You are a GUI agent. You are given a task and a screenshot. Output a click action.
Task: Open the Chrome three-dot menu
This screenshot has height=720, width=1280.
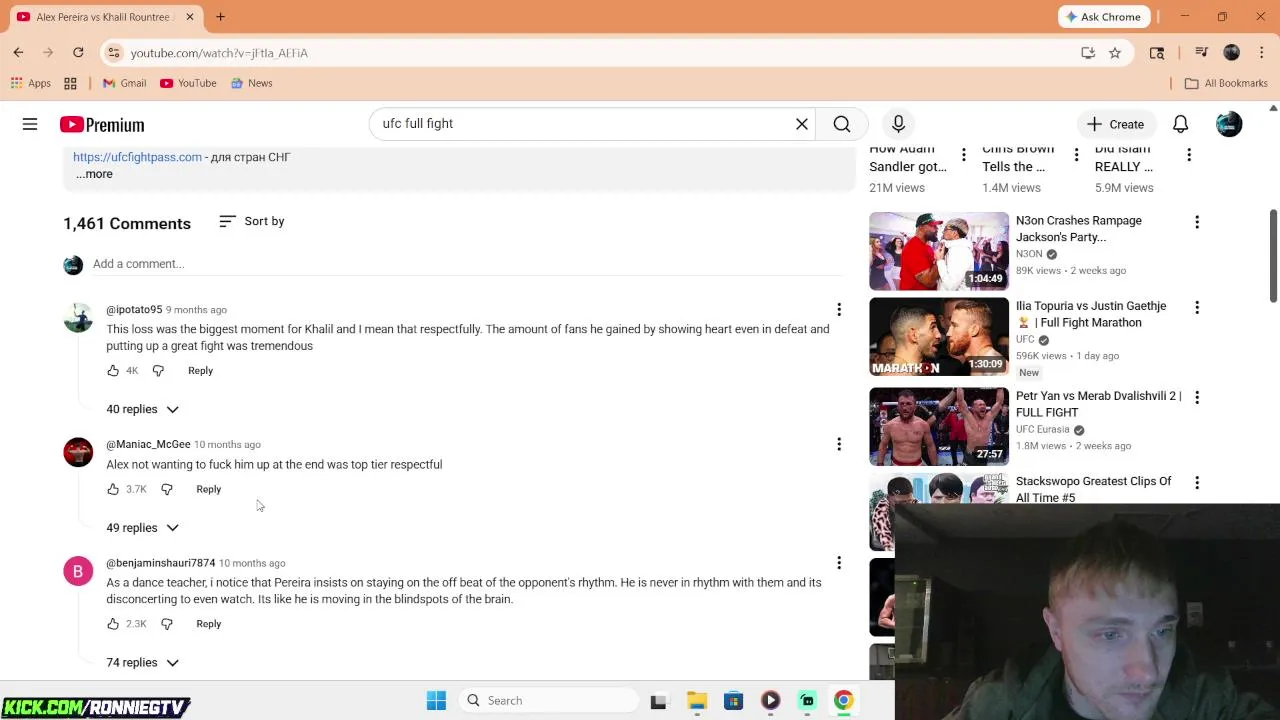[1262, 53]
